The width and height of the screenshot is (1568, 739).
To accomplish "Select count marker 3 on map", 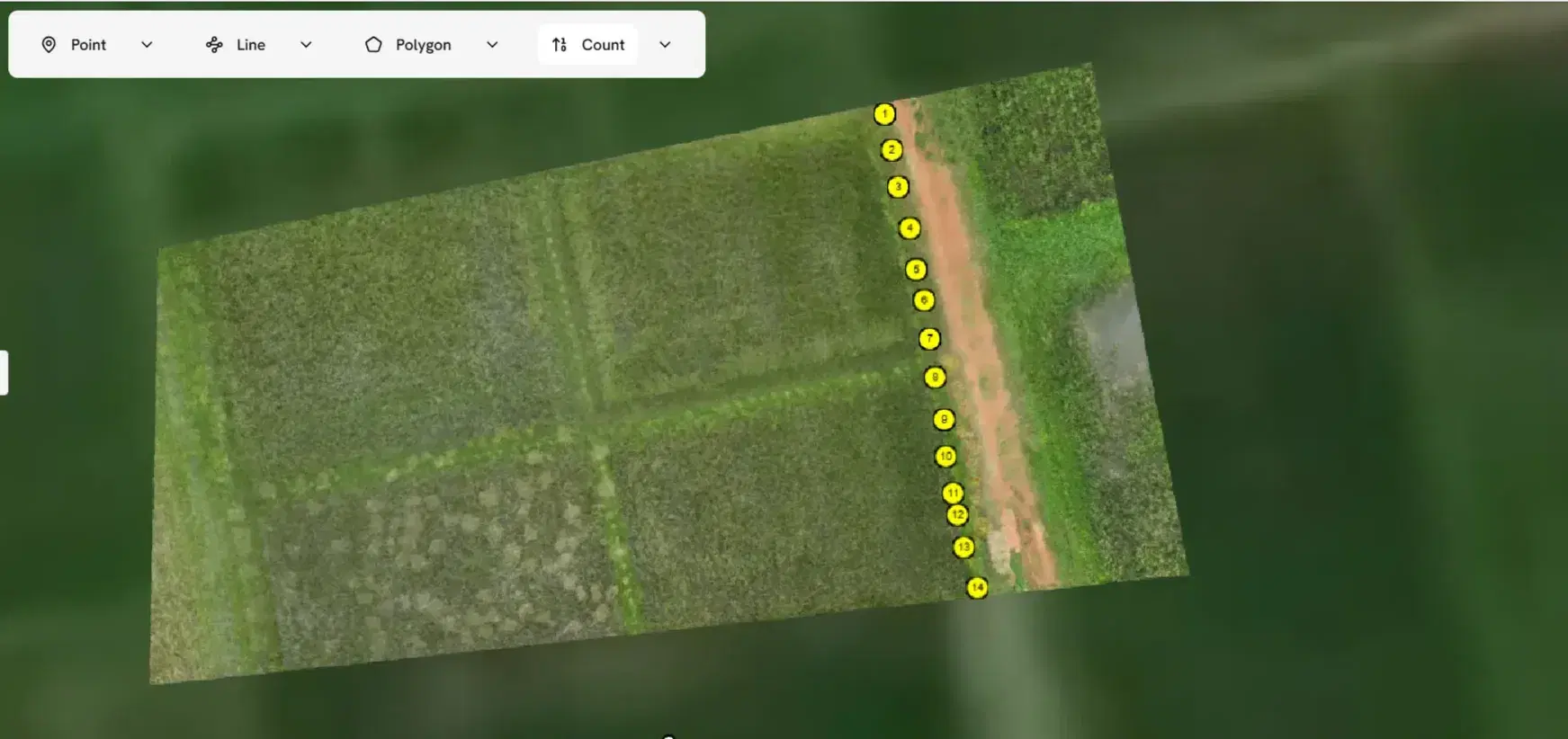I will tap(898, 187).
